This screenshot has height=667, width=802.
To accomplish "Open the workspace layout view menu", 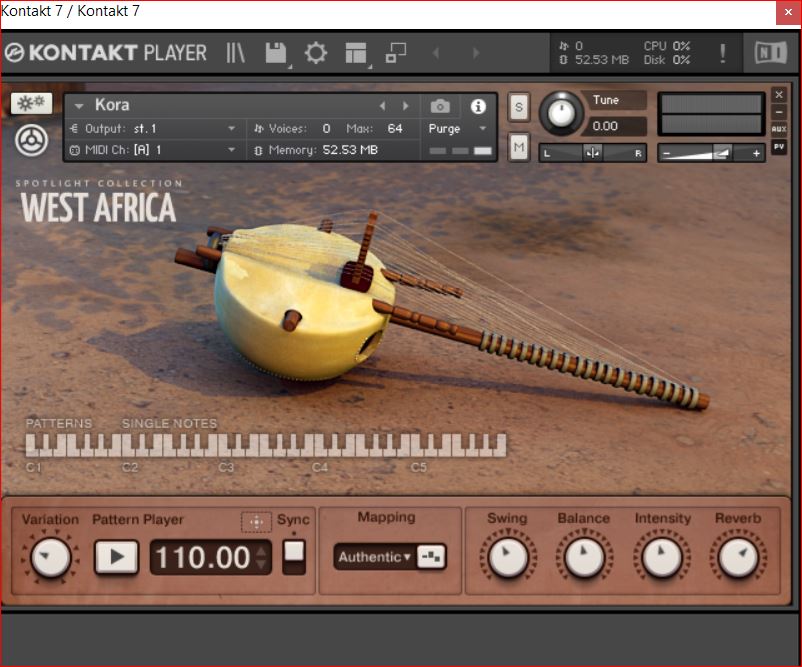I will [356, 53].
